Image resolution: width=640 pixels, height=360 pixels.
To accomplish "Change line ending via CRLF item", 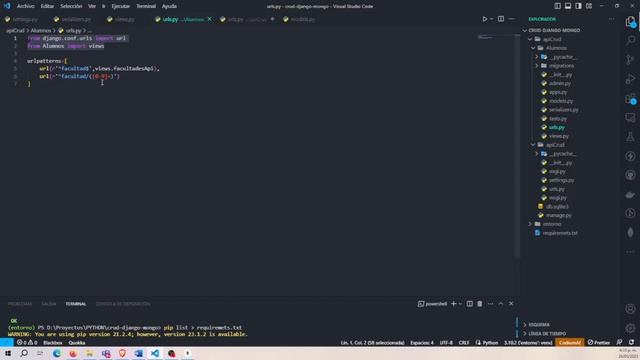I will (464, 342).
